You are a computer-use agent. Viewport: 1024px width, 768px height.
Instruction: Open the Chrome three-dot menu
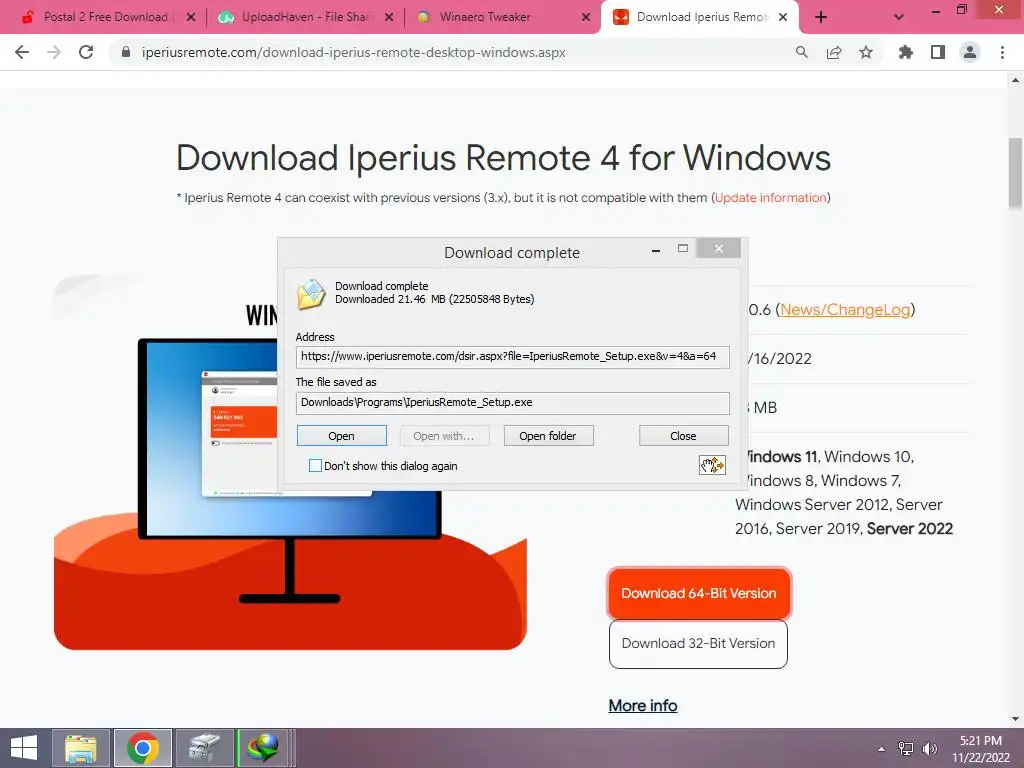coord(1002,52)
